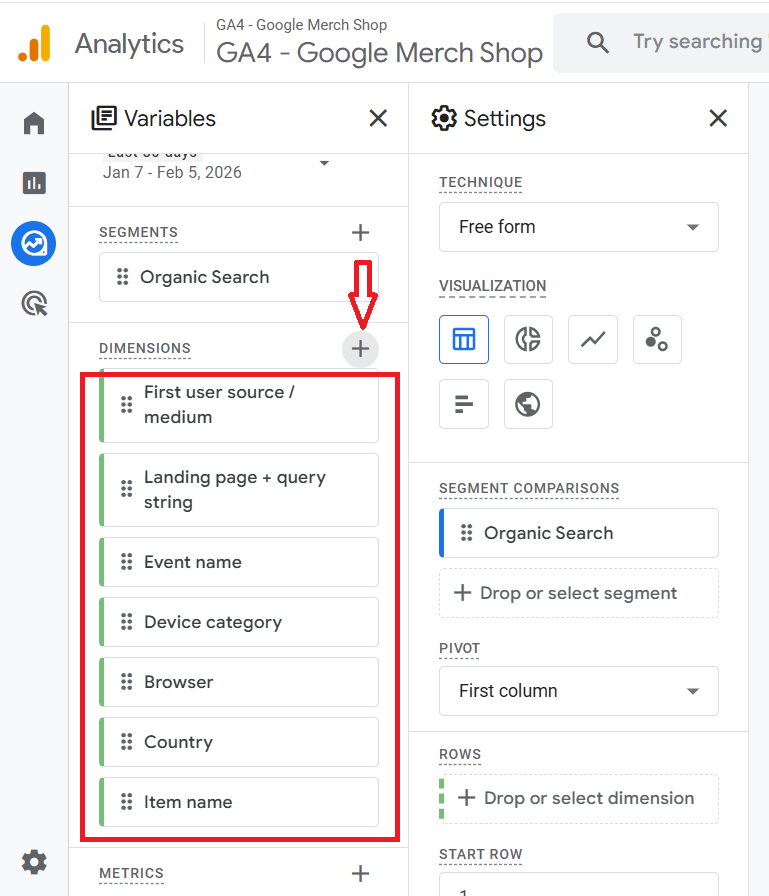
Task: Click the Analytics logo
Action: (x=34, y=43)
